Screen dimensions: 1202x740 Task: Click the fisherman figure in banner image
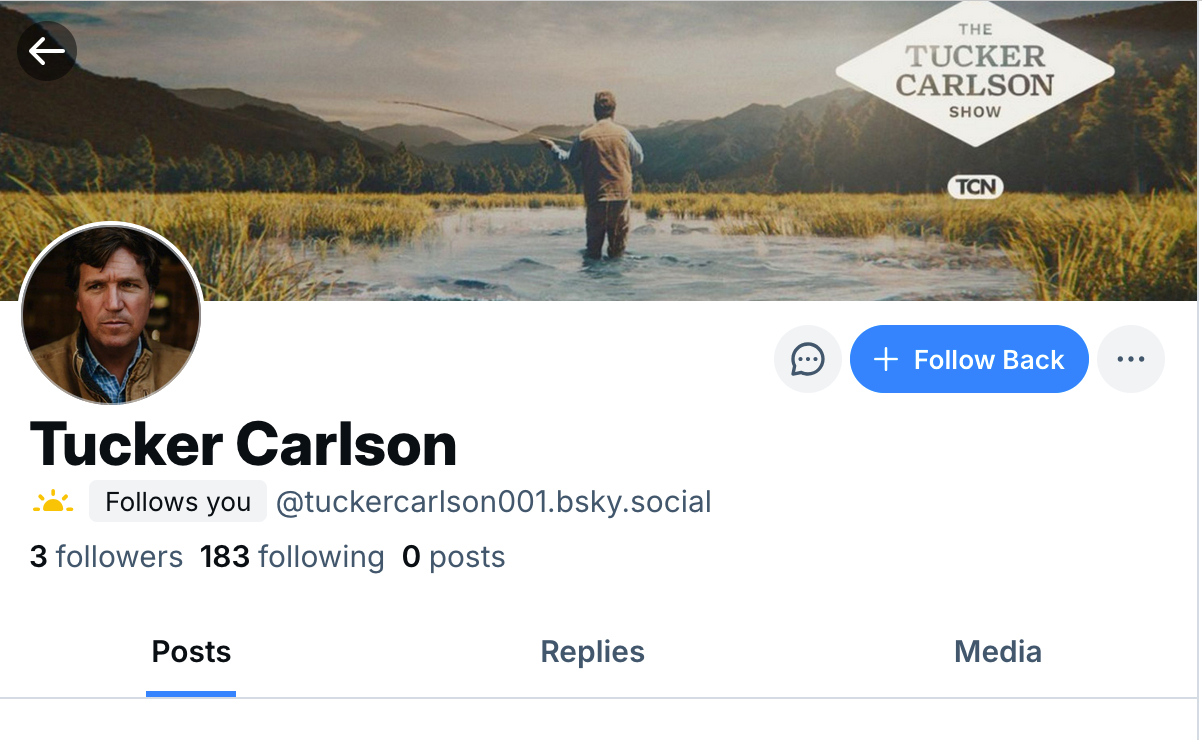[x=604, y=170]
